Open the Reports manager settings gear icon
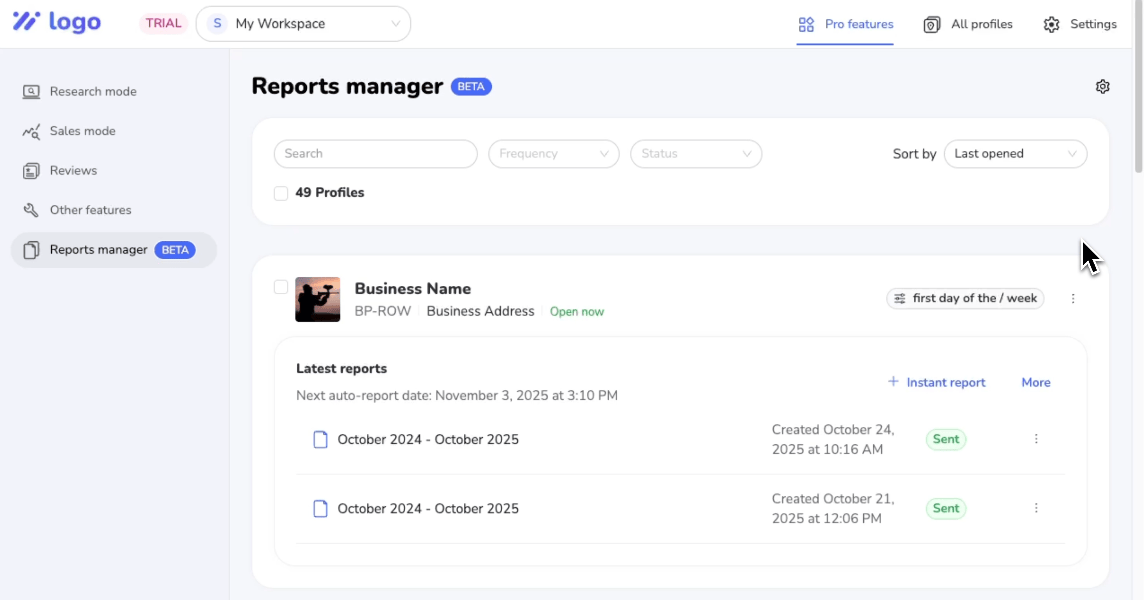 (1102, 87)
